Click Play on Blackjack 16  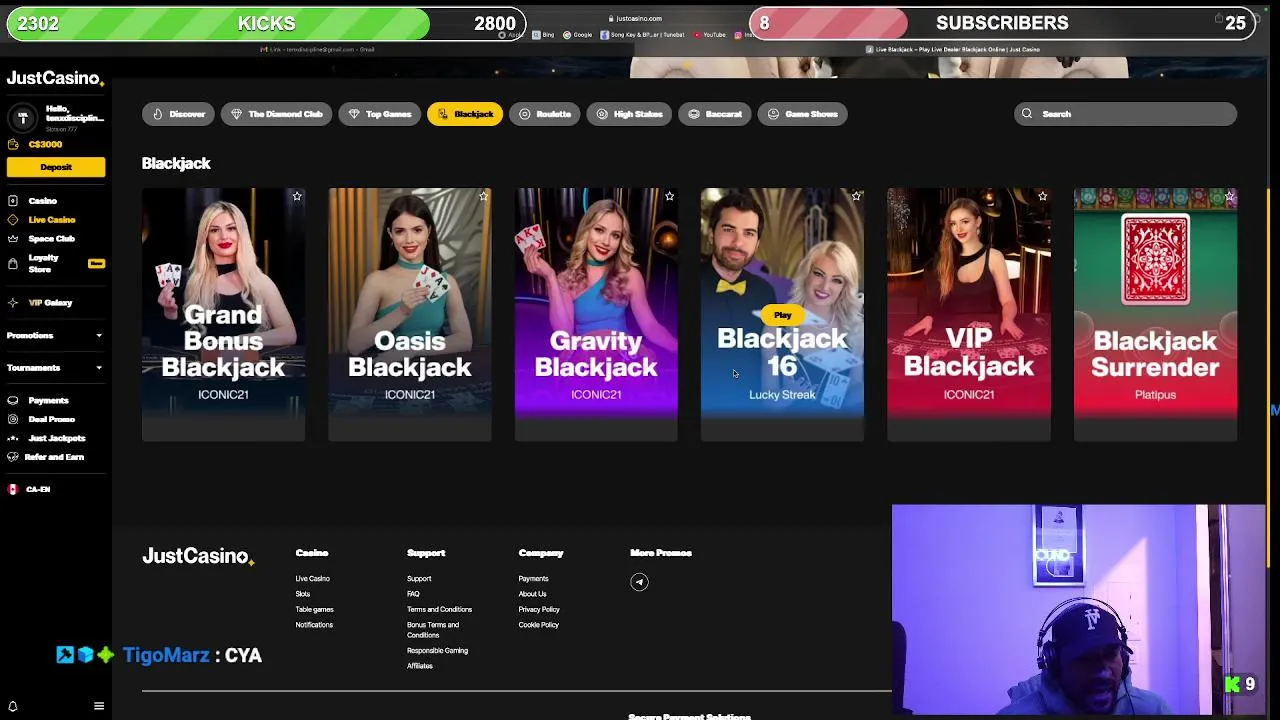[782, 315]
